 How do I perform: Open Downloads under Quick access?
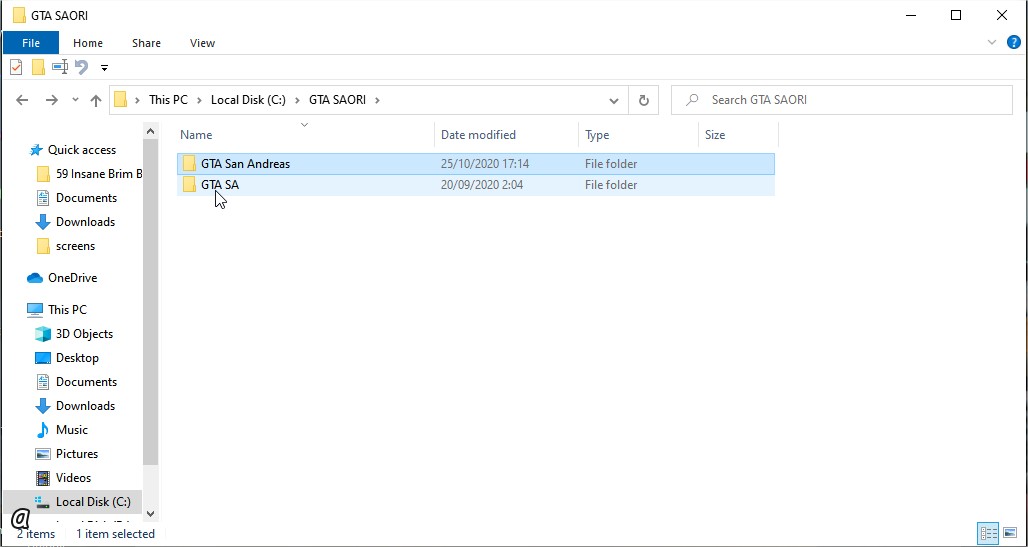click(x=85, y=222)
